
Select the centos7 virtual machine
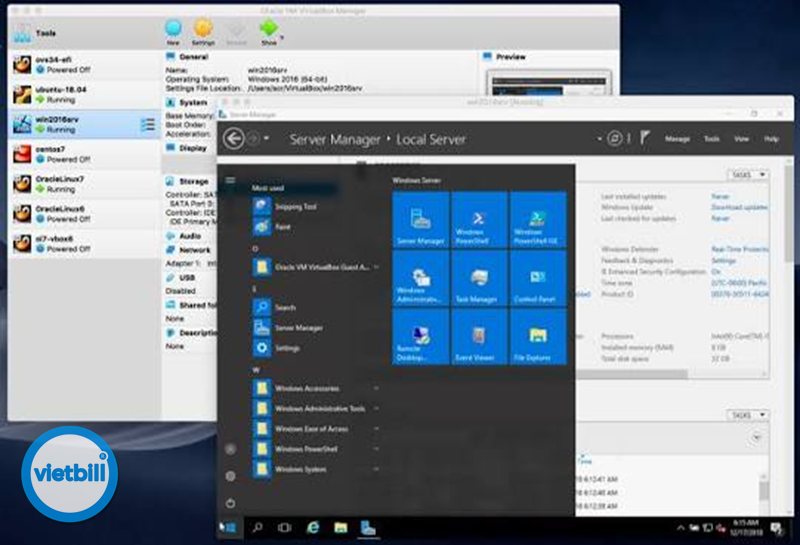tap(85, 154)
